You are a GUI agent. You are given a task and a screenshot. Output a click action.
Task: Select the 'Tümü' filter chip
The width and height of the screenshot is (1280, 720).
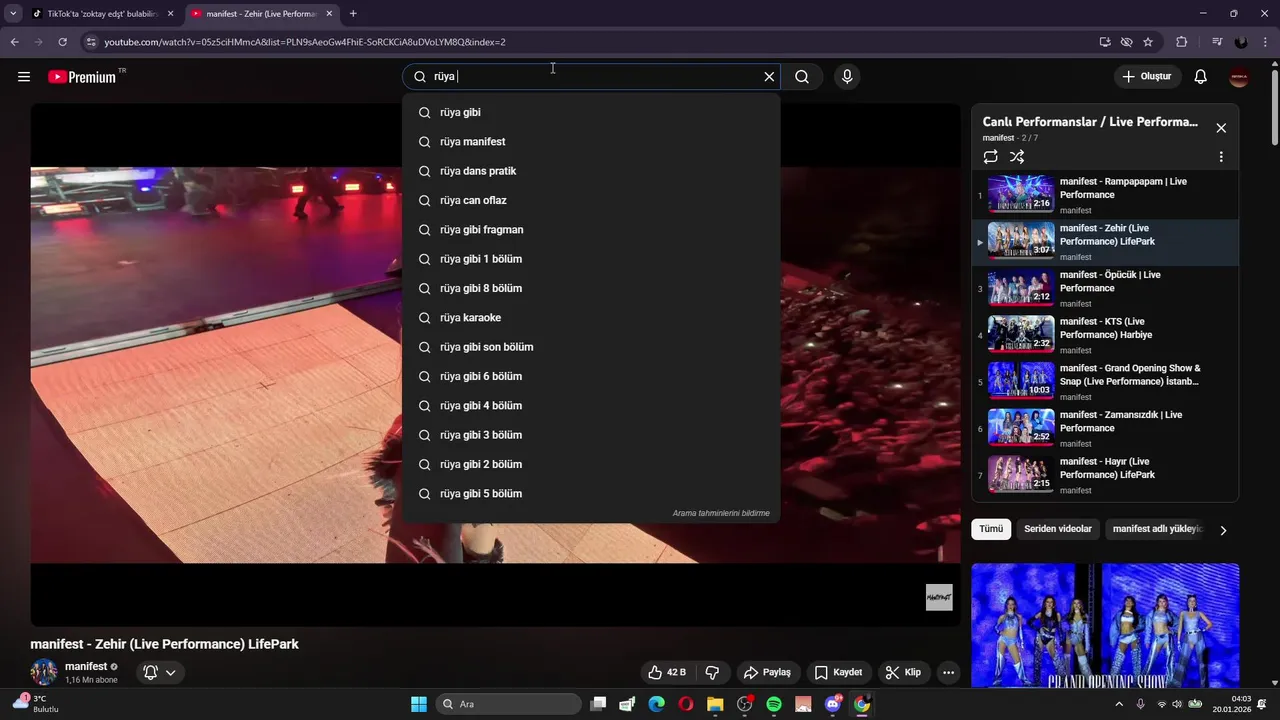coord(991,529)
